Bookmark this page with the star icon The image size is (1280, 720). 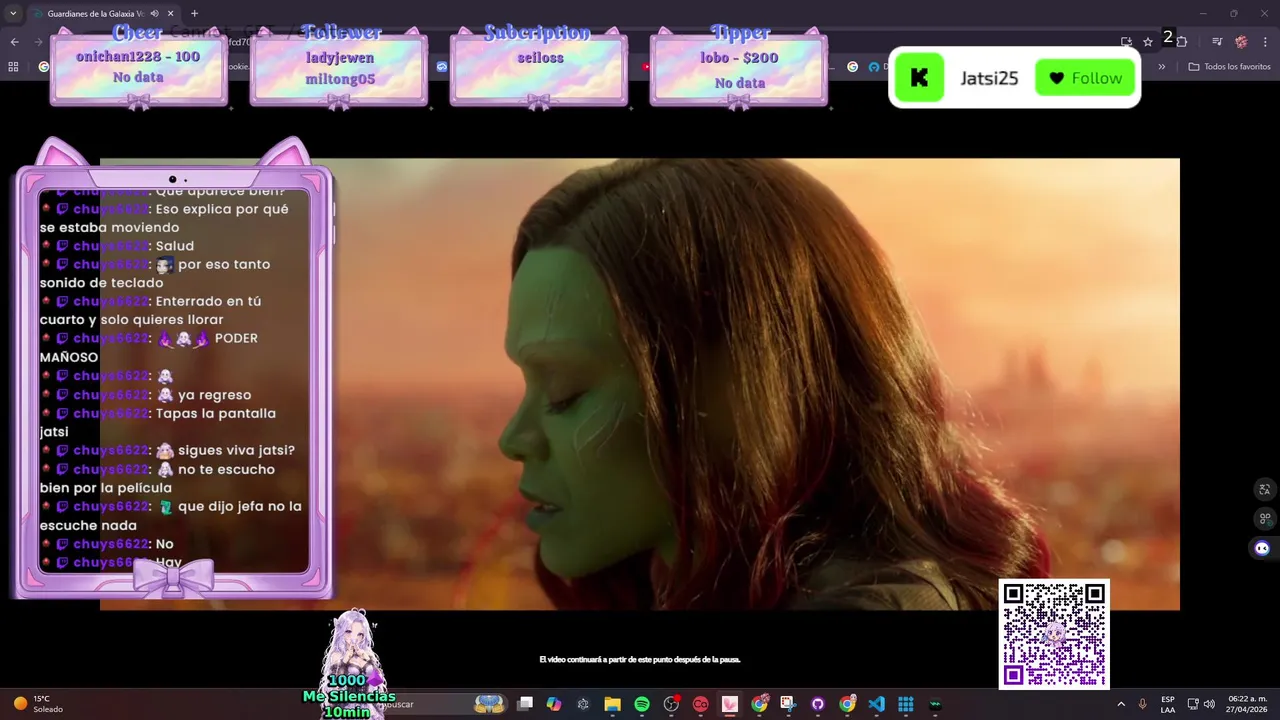click(x=1148, y=42)
